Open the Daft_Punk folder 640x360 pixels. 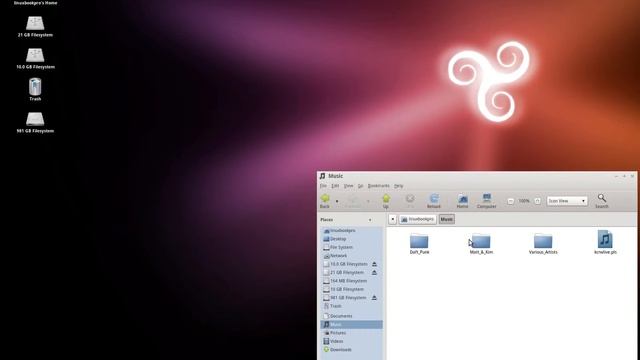[419, 244]
